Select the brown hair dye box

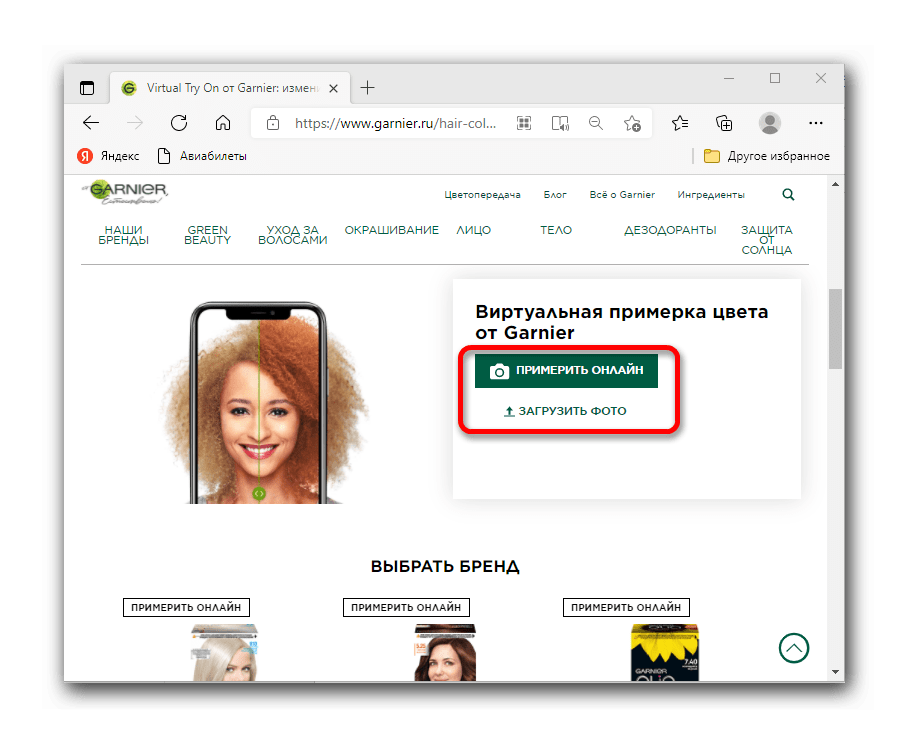tap(445, 652)
